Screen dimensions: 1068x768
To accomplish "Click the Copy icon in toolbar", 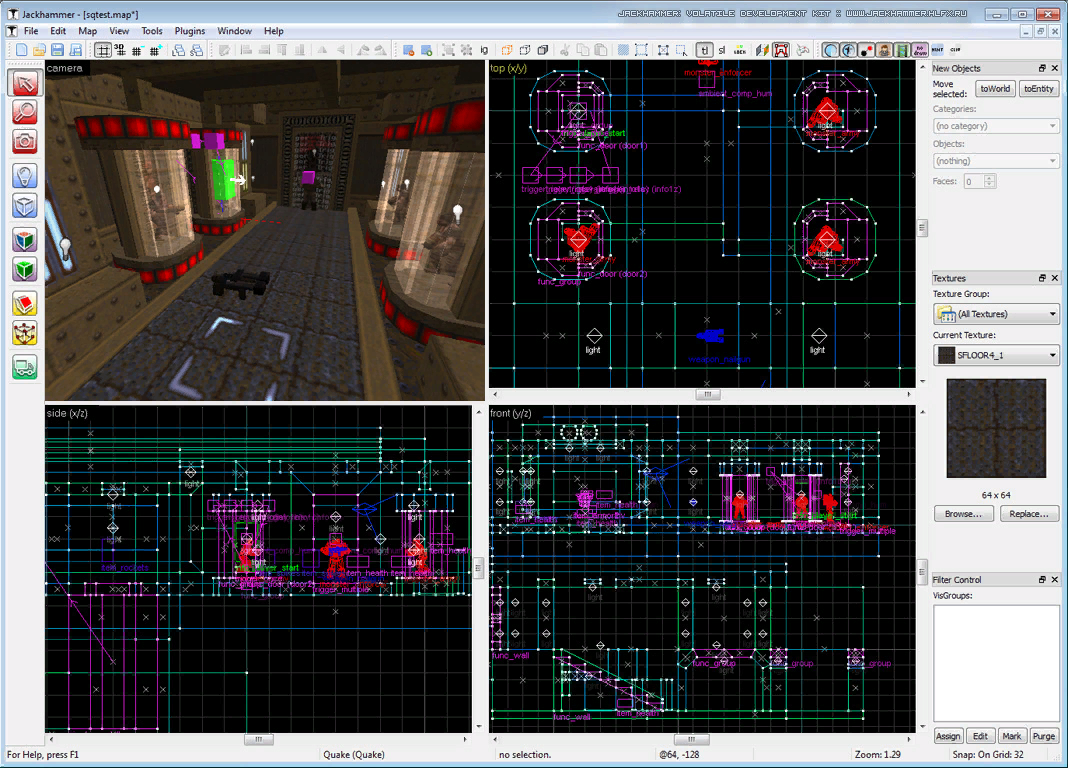I will 582,50.
